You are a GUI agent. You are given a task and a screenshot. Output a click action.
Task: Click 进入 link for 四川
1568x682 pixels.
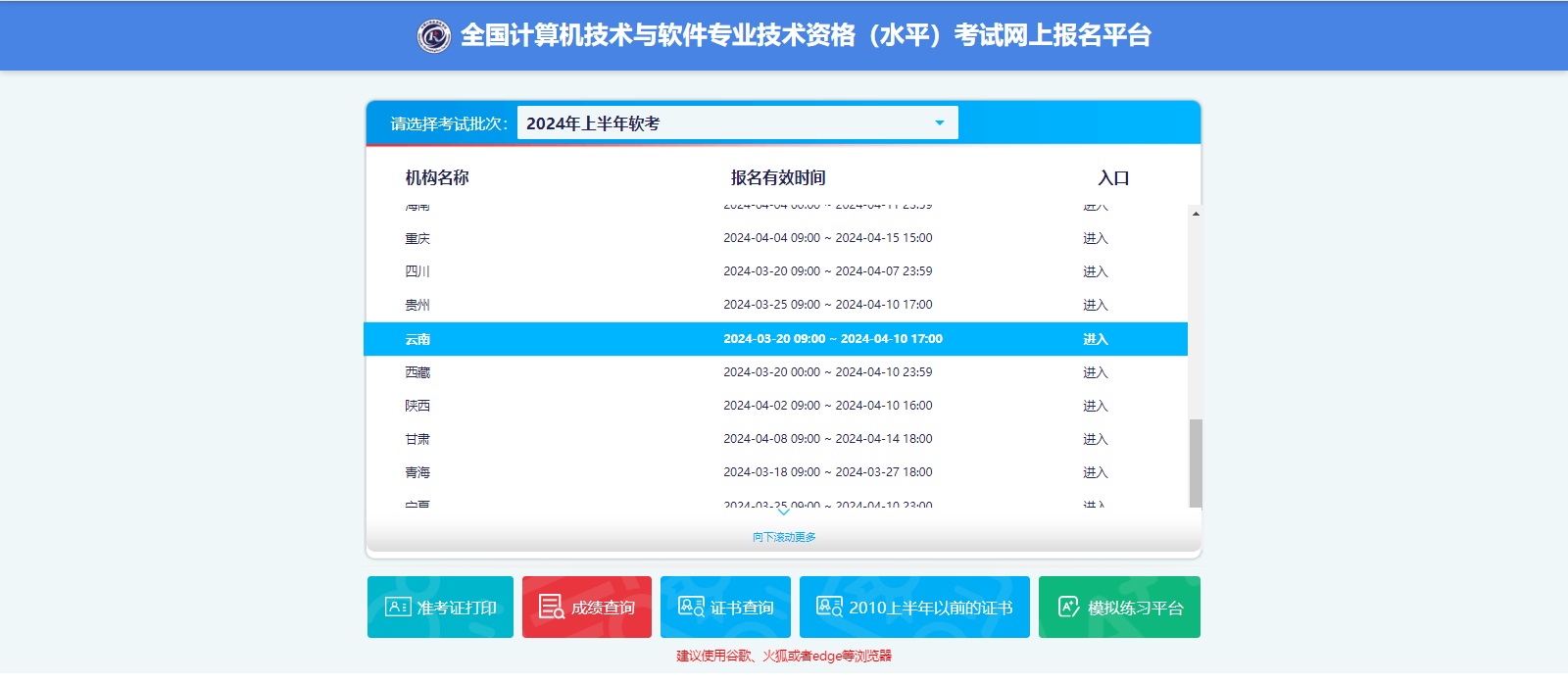click(1095, 271)
